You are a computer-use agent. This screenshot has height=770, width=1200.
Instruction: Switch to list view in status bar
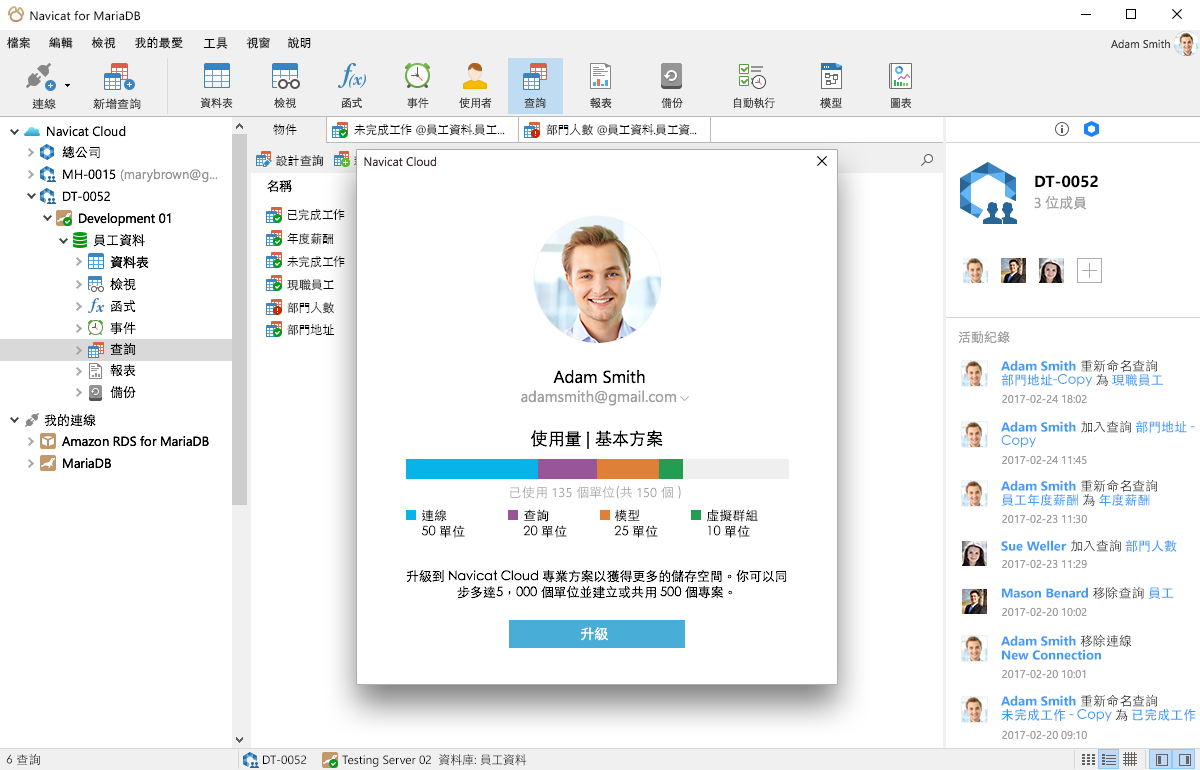click(1088, 760)
